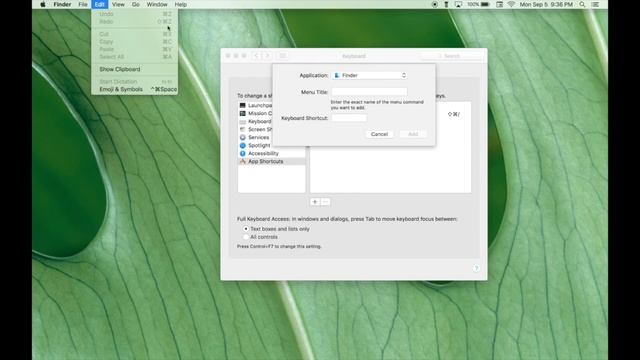This screenshot has width=640, height=360.
Task: Open the Apple menu
Action: (43, 4)
